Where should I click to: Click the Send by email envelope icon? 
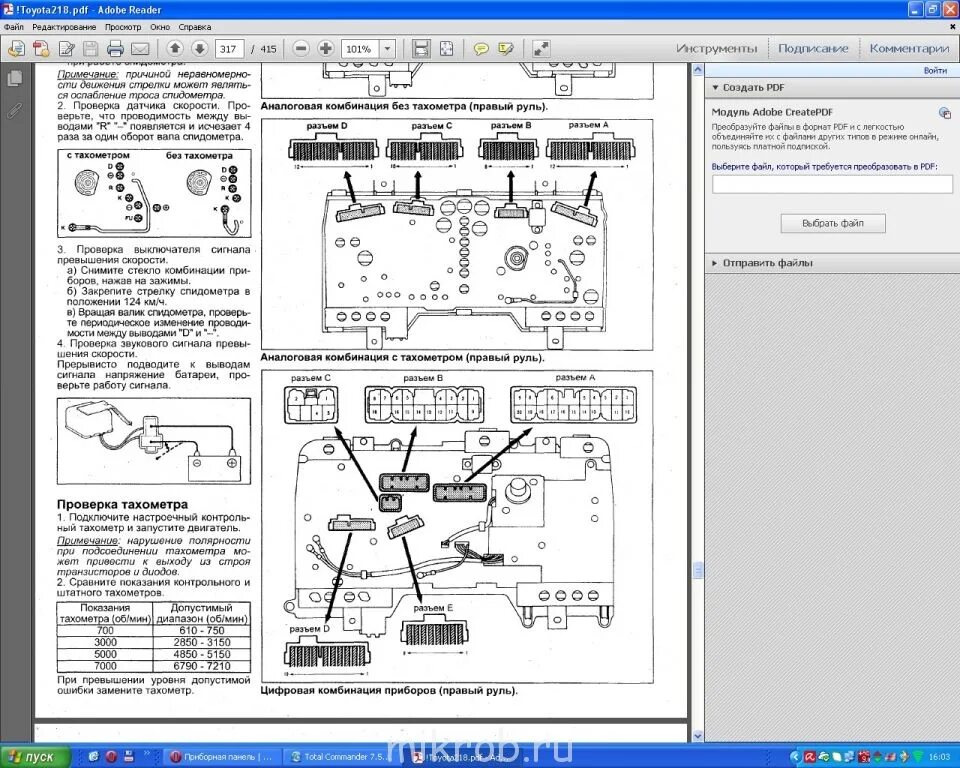[x=140, y=48]
